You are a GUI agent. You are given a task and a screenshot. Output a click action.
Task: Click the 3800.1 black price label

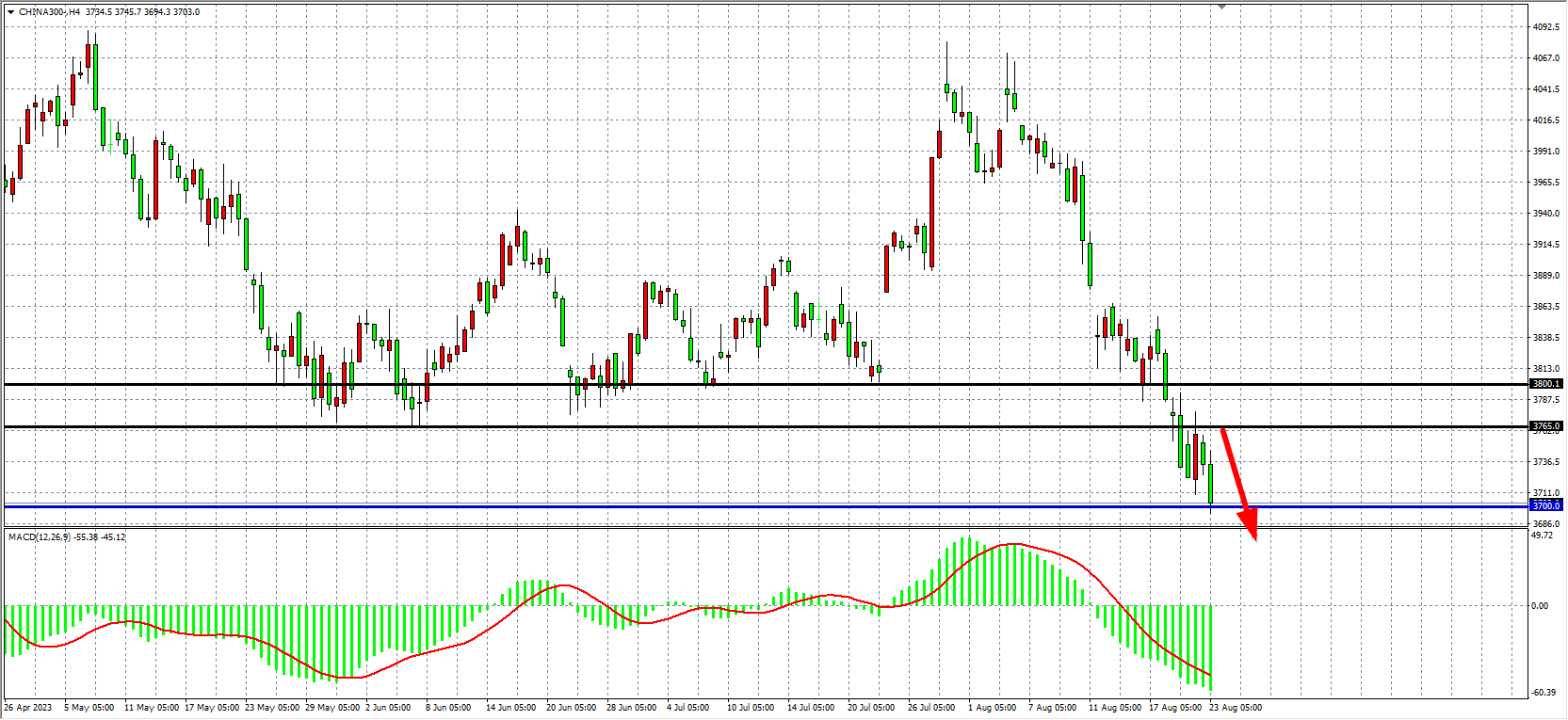tap(1545, 384)
